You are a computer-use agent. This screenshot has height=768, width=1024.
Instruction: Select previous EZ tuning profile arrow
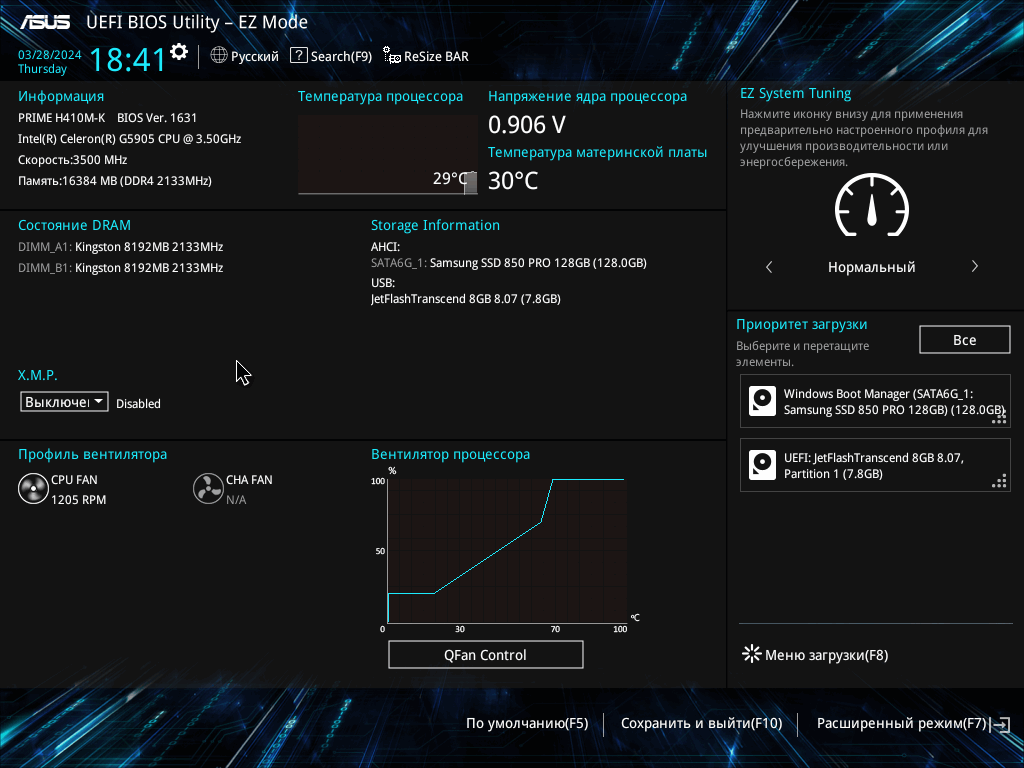point(769,266)
